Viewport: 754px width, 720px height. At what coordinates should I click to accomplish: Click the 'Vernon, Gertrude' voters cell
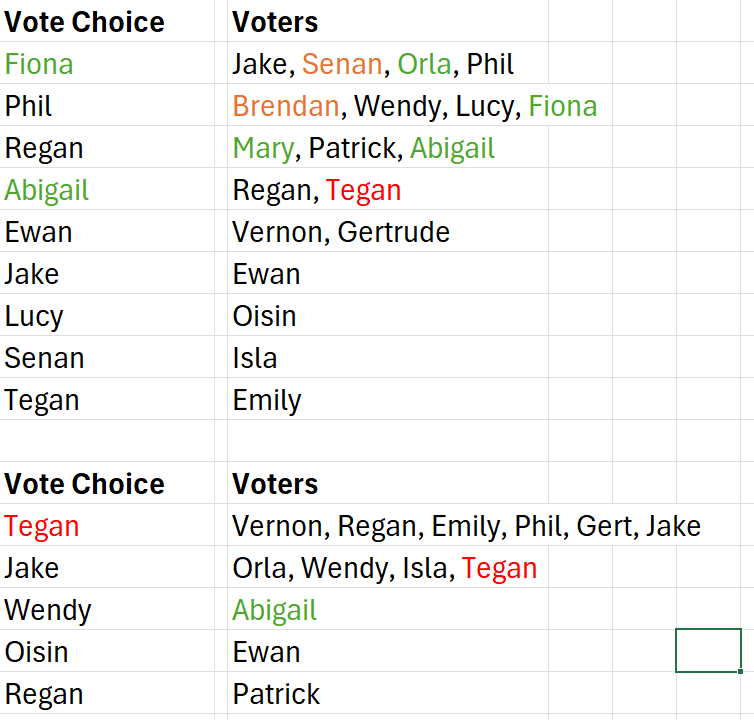pyautogui.click(x=388, y=231)
